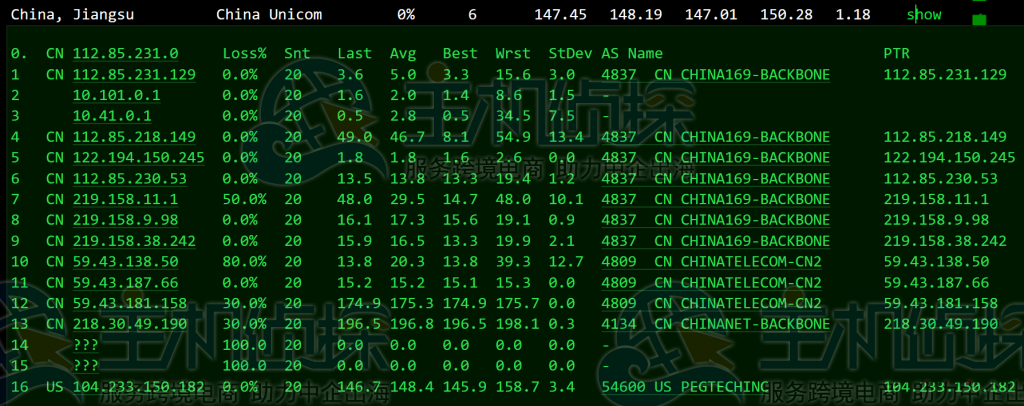
Task: Open hop 4 underlined IP 112.85.218.149
Action: 134,137
